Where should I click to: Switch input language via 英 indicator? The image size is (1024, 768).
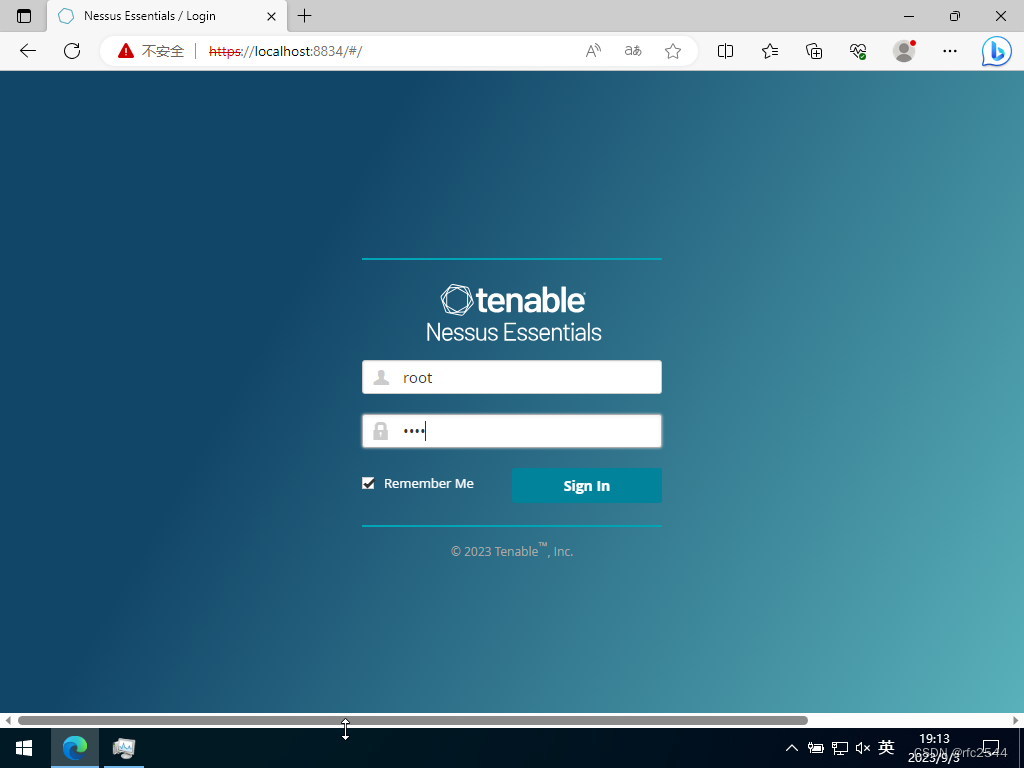pos(886,747)
